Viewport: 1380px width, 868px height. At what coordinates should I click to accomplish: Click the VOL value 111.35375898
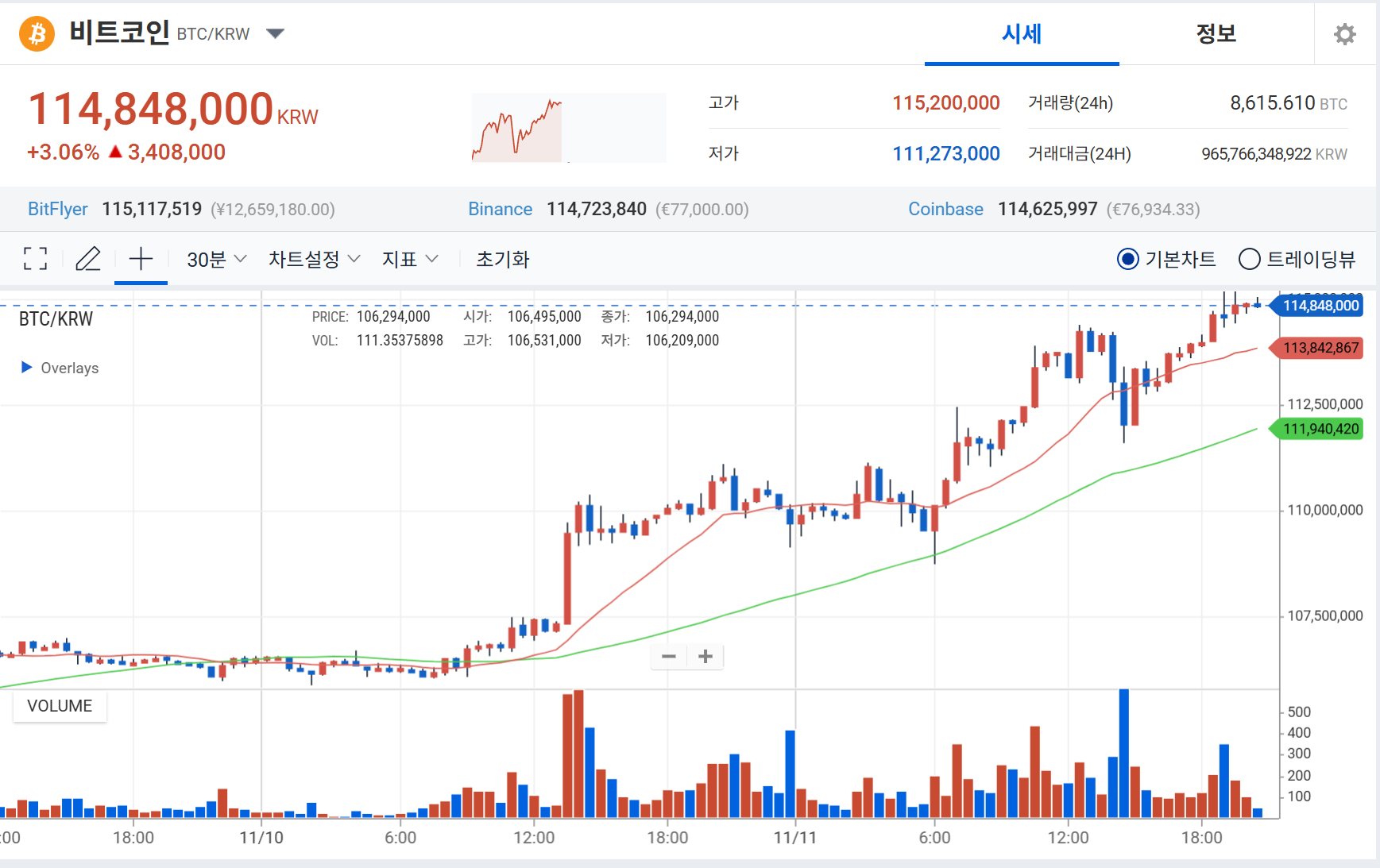pos(400,341)
